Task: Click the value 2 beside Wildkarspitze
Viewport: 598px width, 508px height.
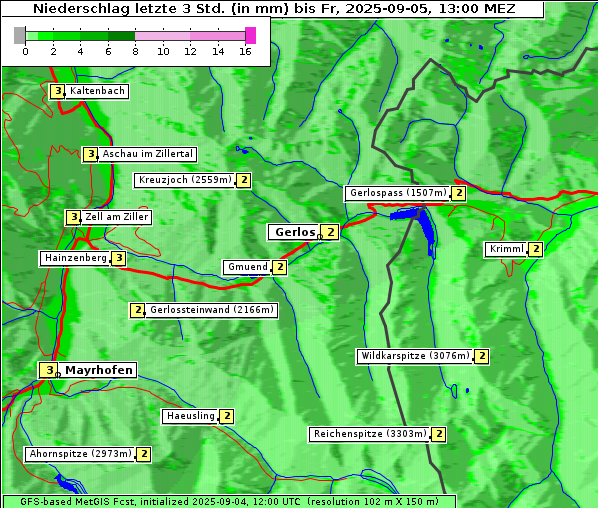Action: (482, 356)
